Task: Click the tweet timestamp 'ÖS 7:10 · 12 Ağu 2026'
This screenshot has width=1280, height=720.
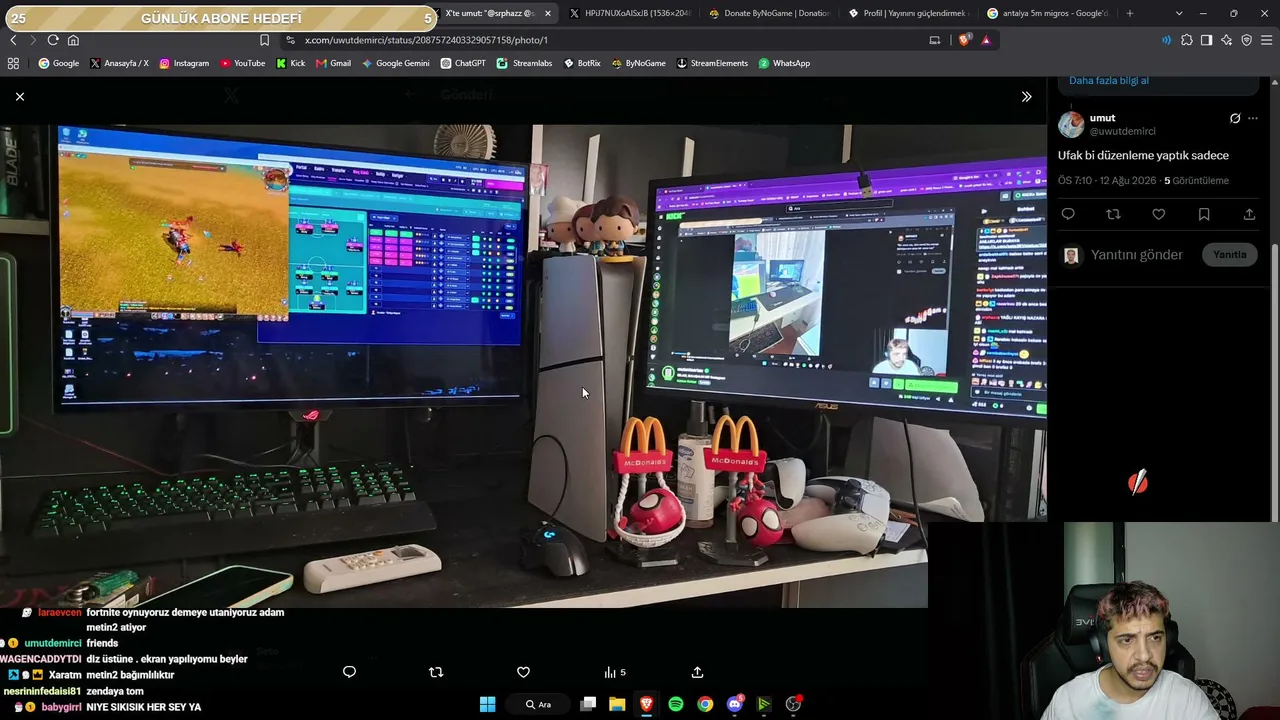Action: pos(1107,181)
